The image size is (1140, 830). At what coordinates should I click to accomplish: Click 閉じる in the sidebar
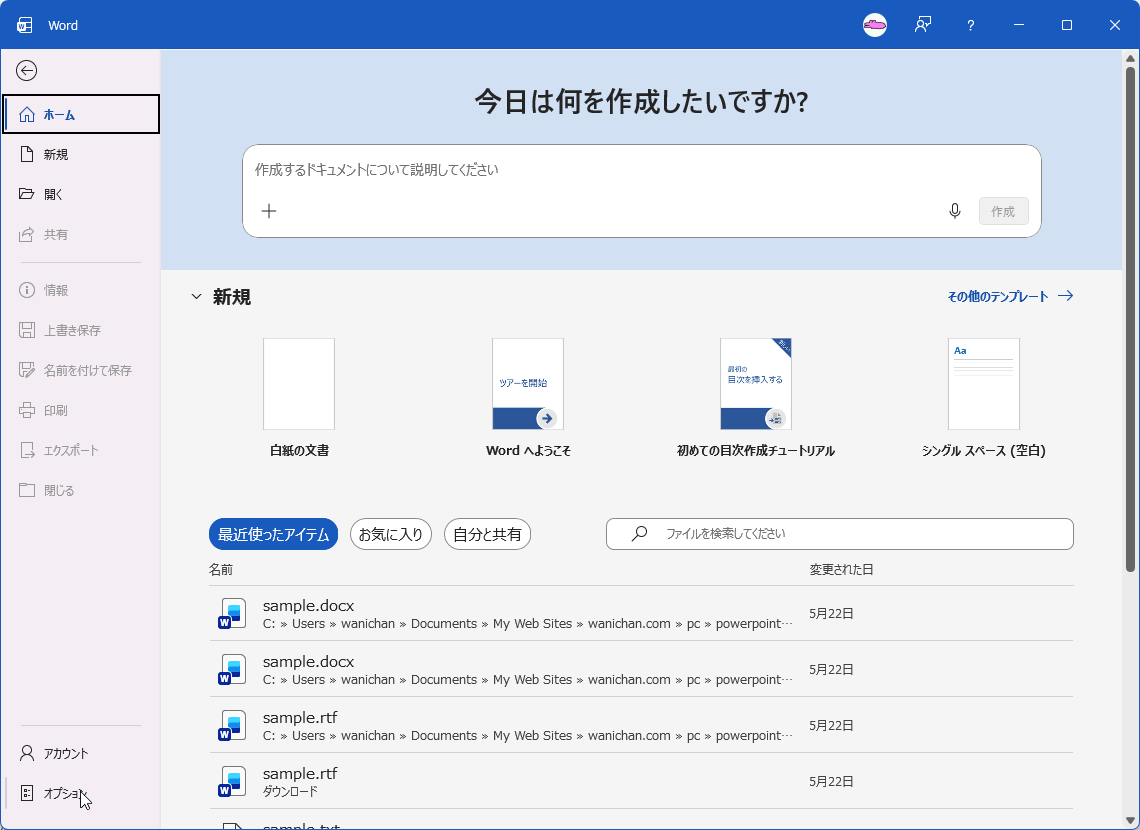(x=81, y=490)
